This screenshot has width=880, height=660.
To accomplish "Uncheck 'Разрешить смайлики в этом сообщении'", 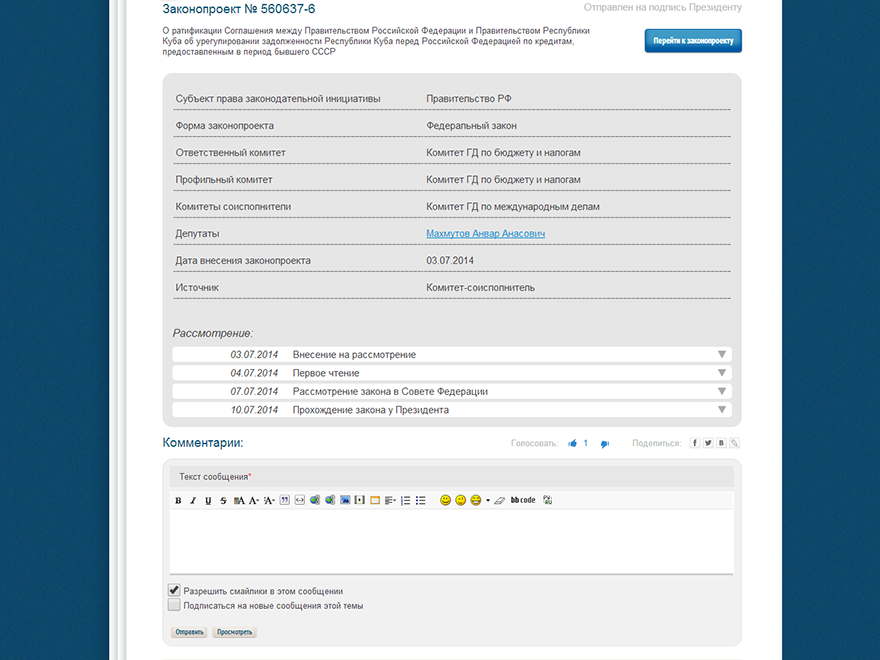I will point(174,590).
